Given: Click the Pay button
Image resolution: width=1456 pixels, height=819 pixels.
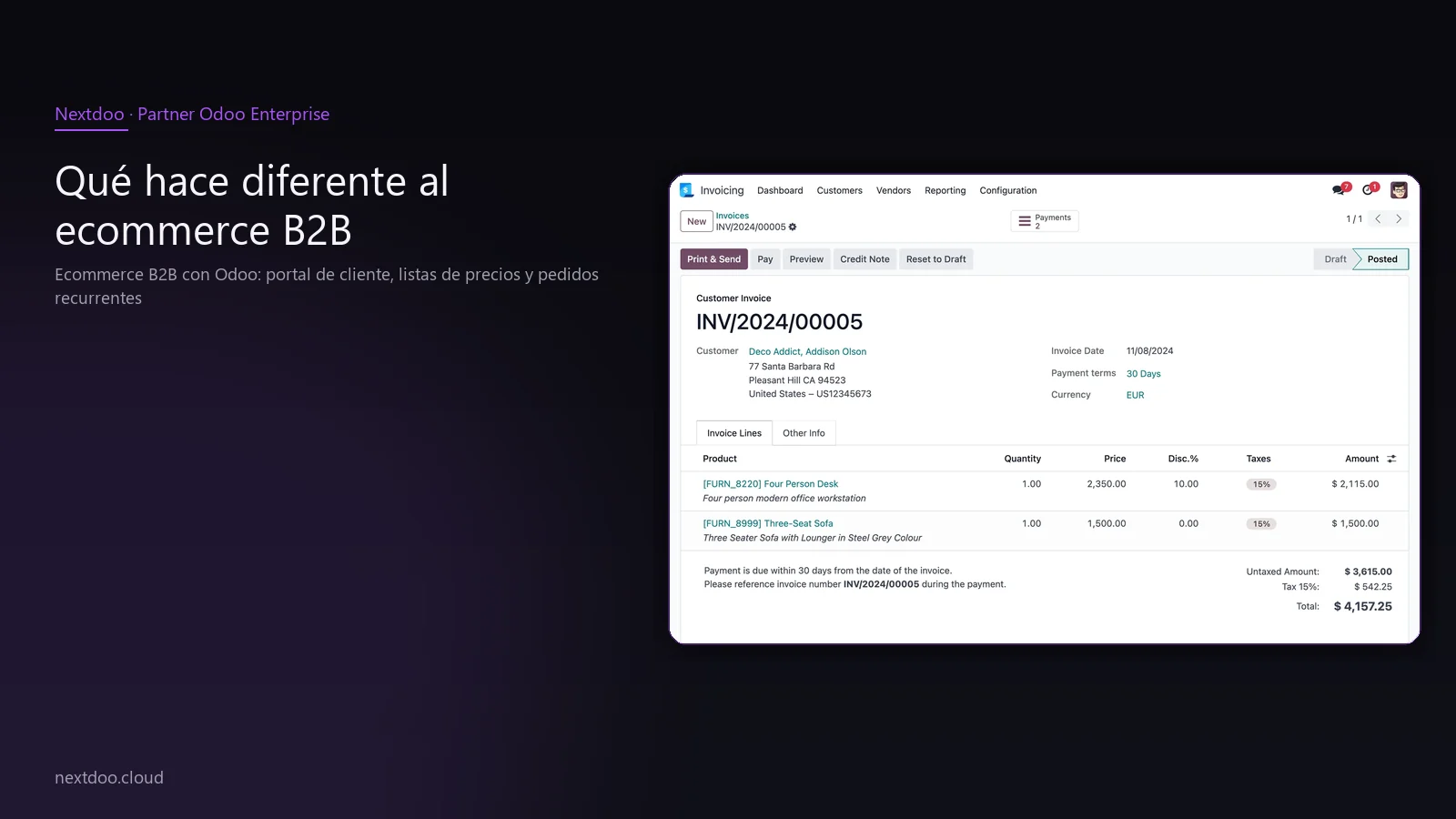Looking at the screenshot, I should (765, 259).
